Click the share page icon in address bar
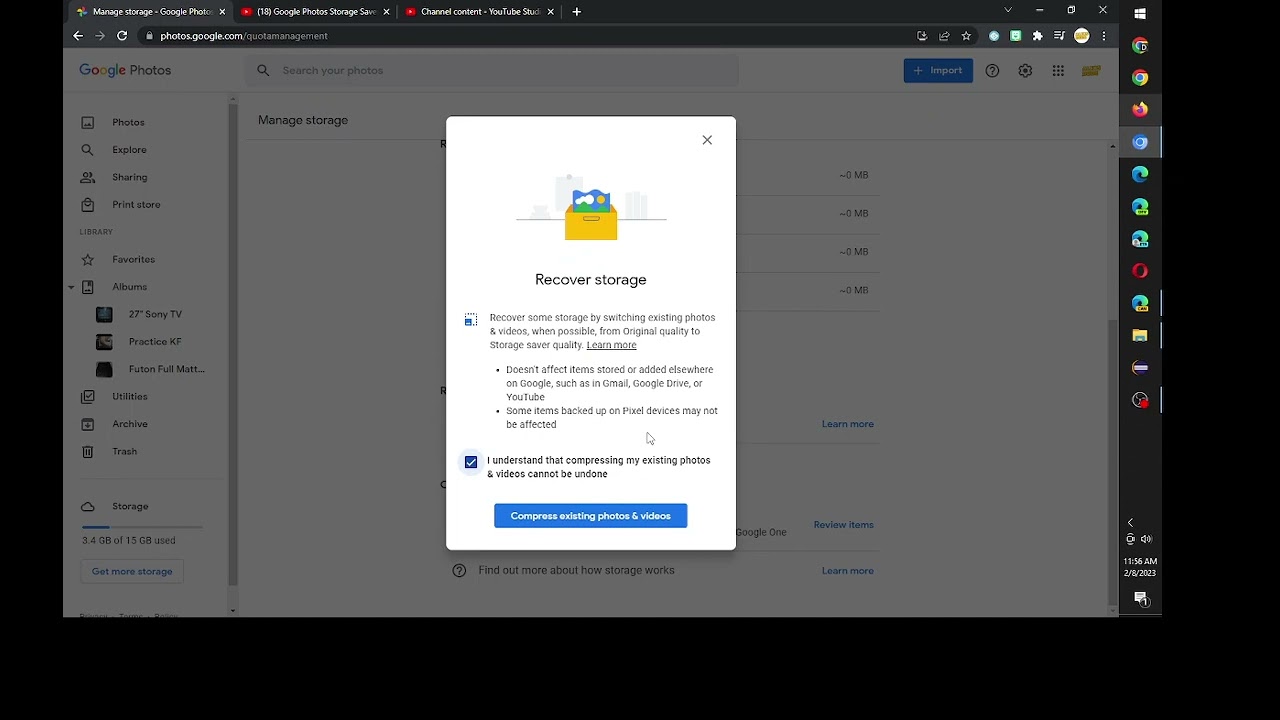 point(944,36)
